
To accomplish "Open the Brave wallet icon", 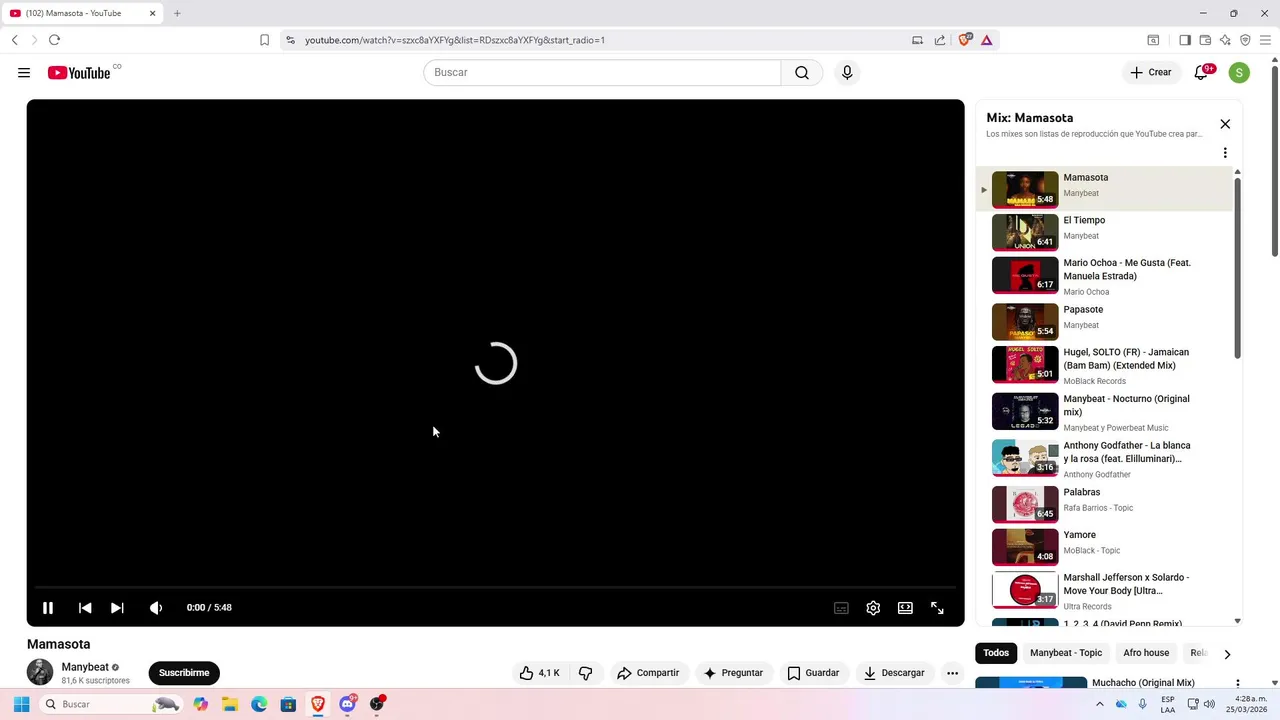I will [x=1205, y=40].
